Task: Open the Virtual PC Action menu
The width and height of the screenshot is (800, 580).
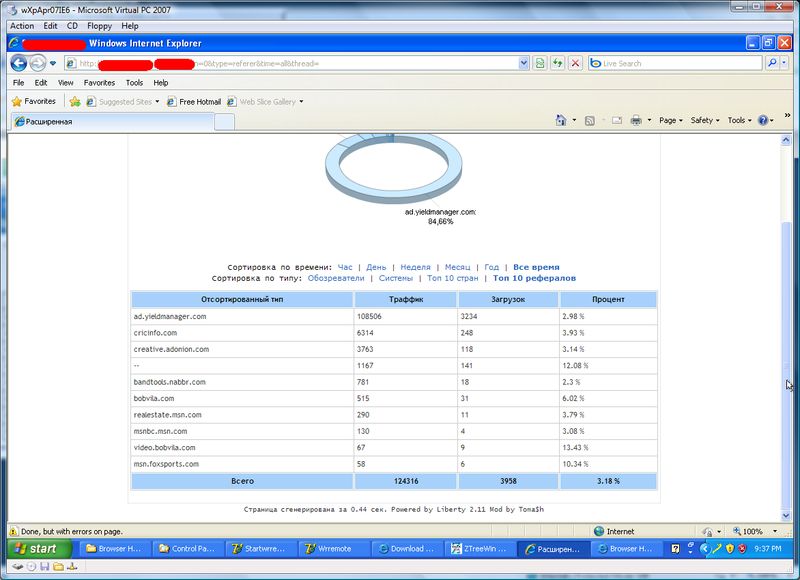Action: click(x=22, y=26)
